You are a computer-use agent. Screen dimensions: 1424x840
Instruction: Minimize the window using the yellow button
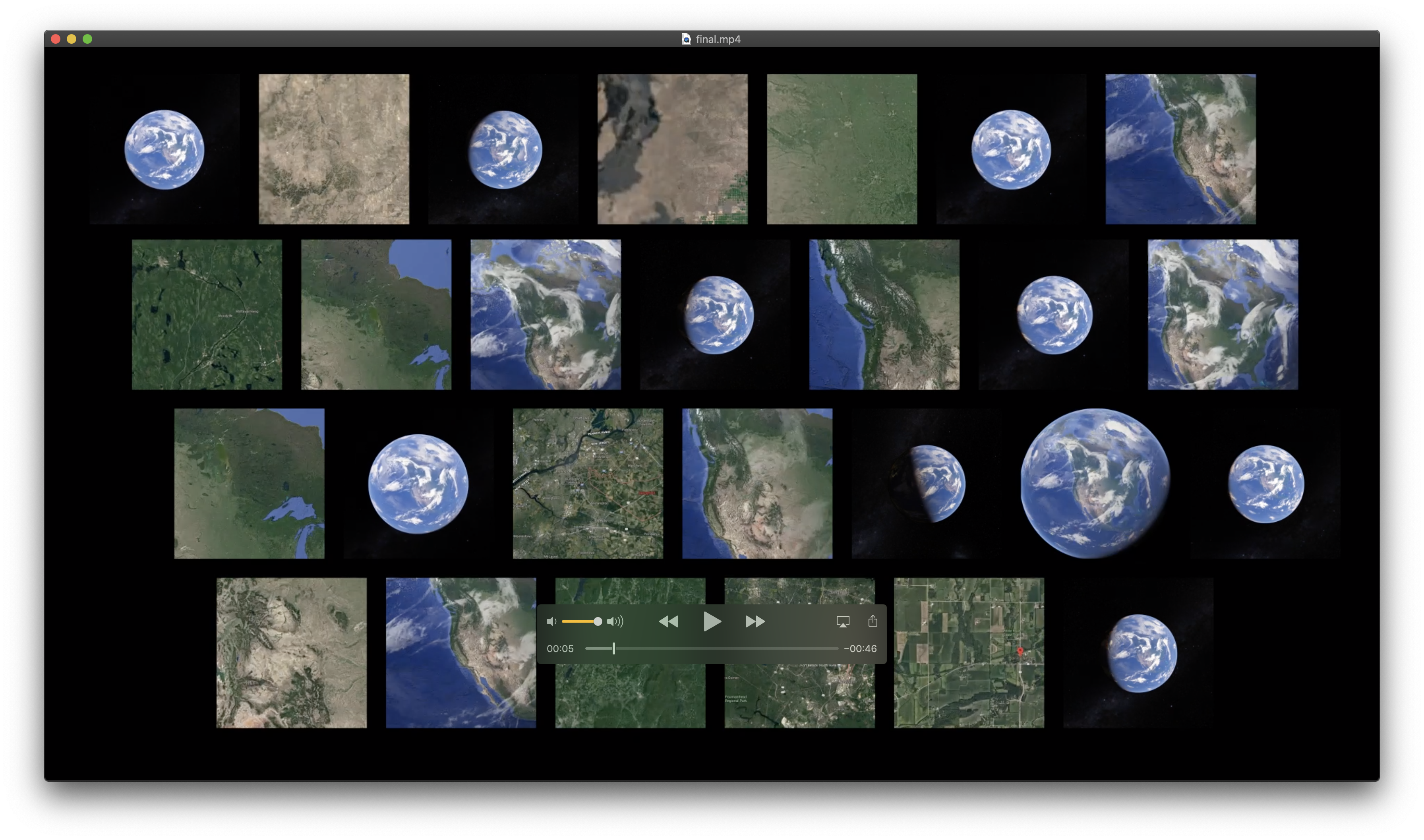[71, 39]
